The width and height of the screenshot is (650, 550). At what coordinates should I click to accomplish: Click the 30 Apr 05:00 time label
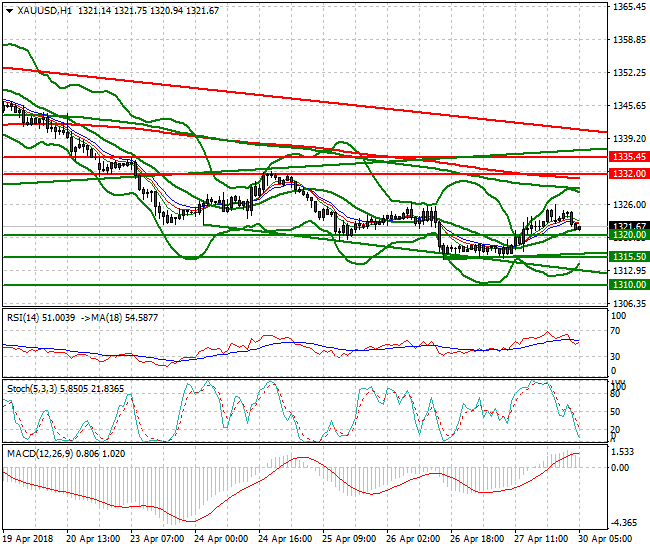coord(605,539)
